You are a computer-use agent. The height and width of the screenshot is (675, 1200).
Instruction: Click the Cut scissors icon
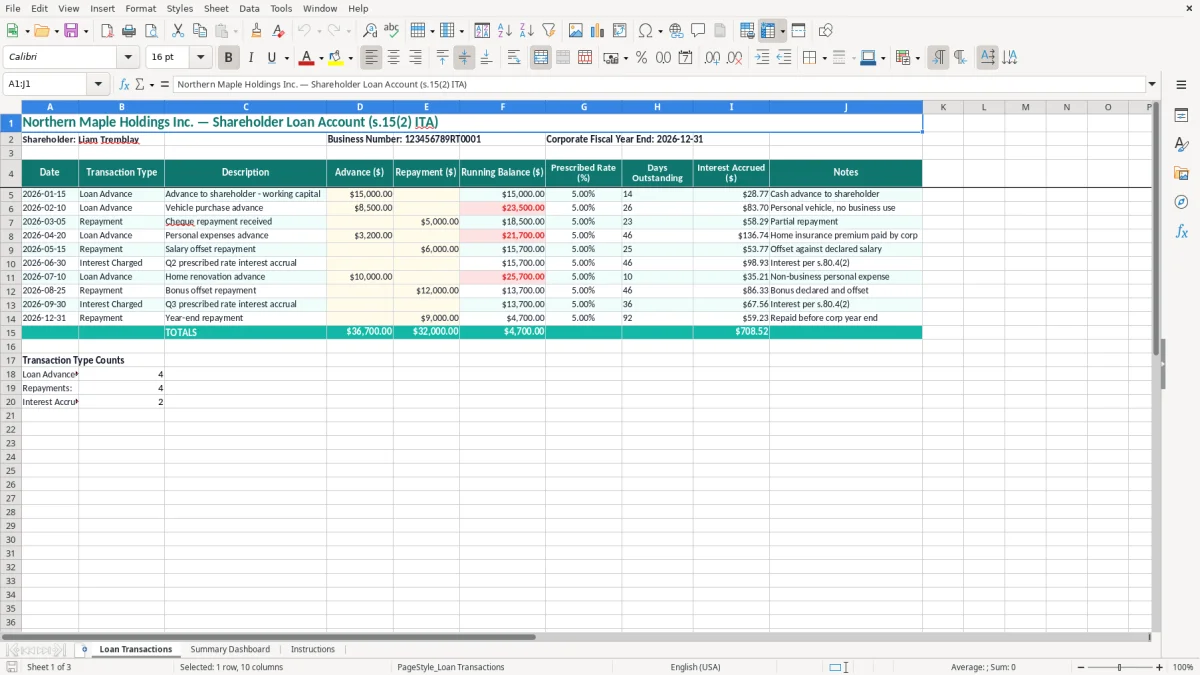tap(178, 31)
